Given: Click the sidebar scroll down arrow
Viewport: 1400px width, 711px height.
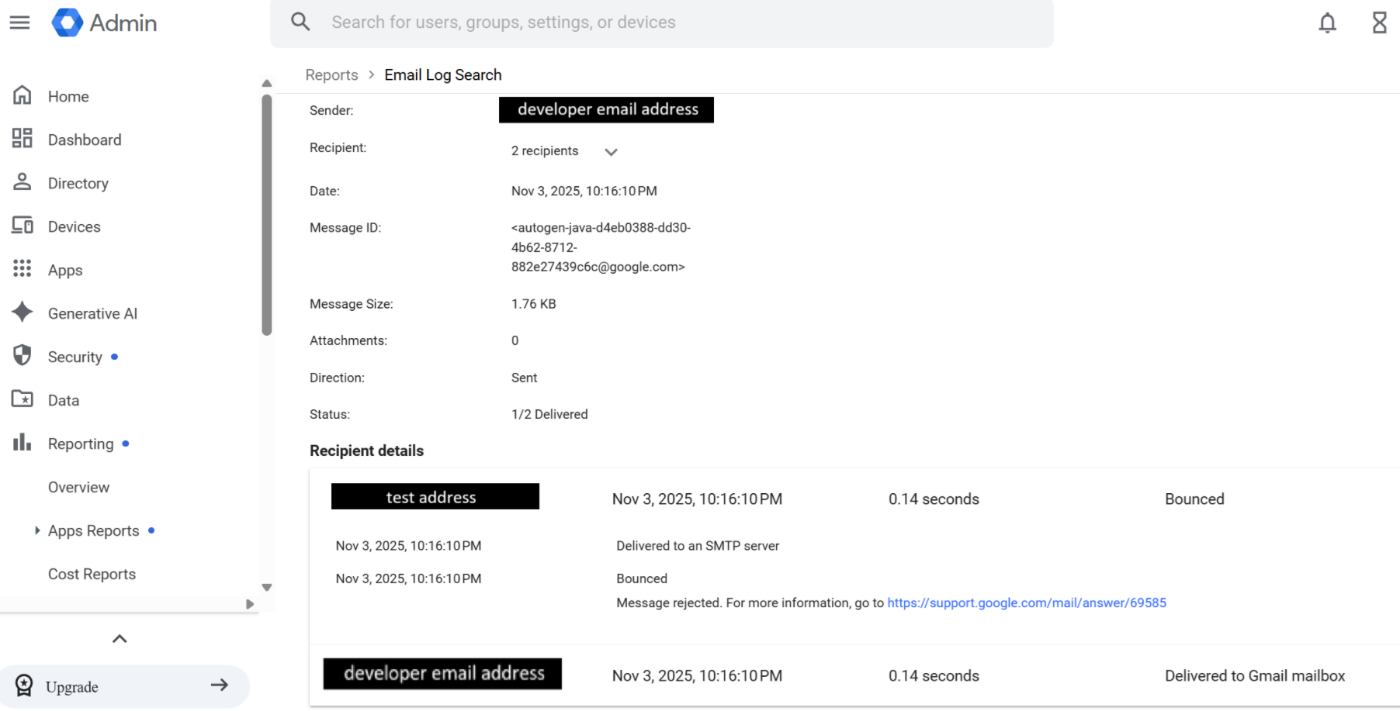Looking at the screenshot, I should pos(267,587).
